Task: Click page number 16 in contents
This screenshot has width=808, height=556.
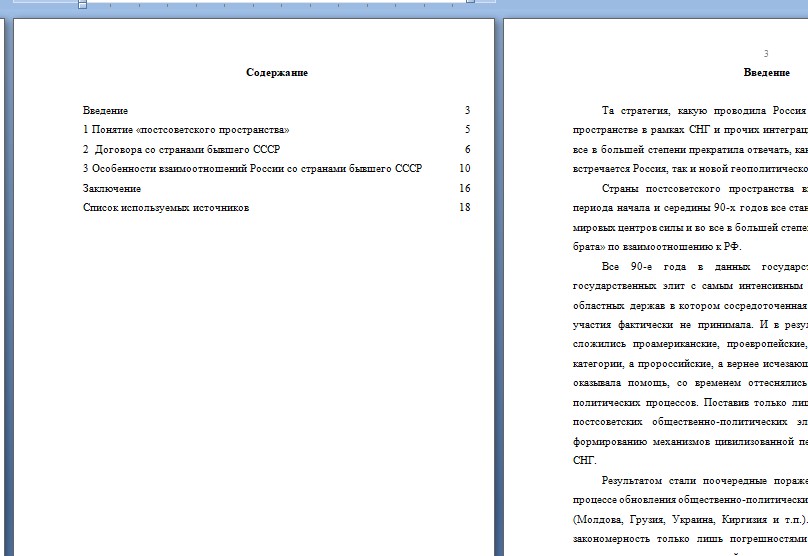Action: pos(464,189)
